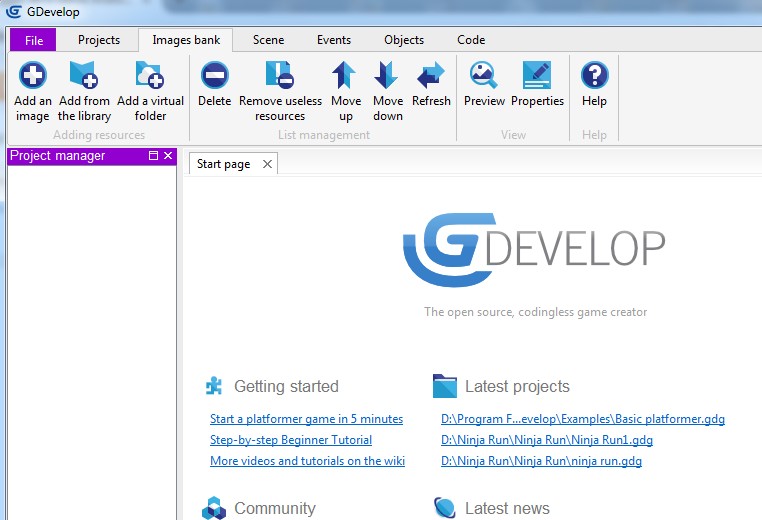Click the GDevelop logo on Start page
Viewport: 762px width, 520px height.
(534, 249)
